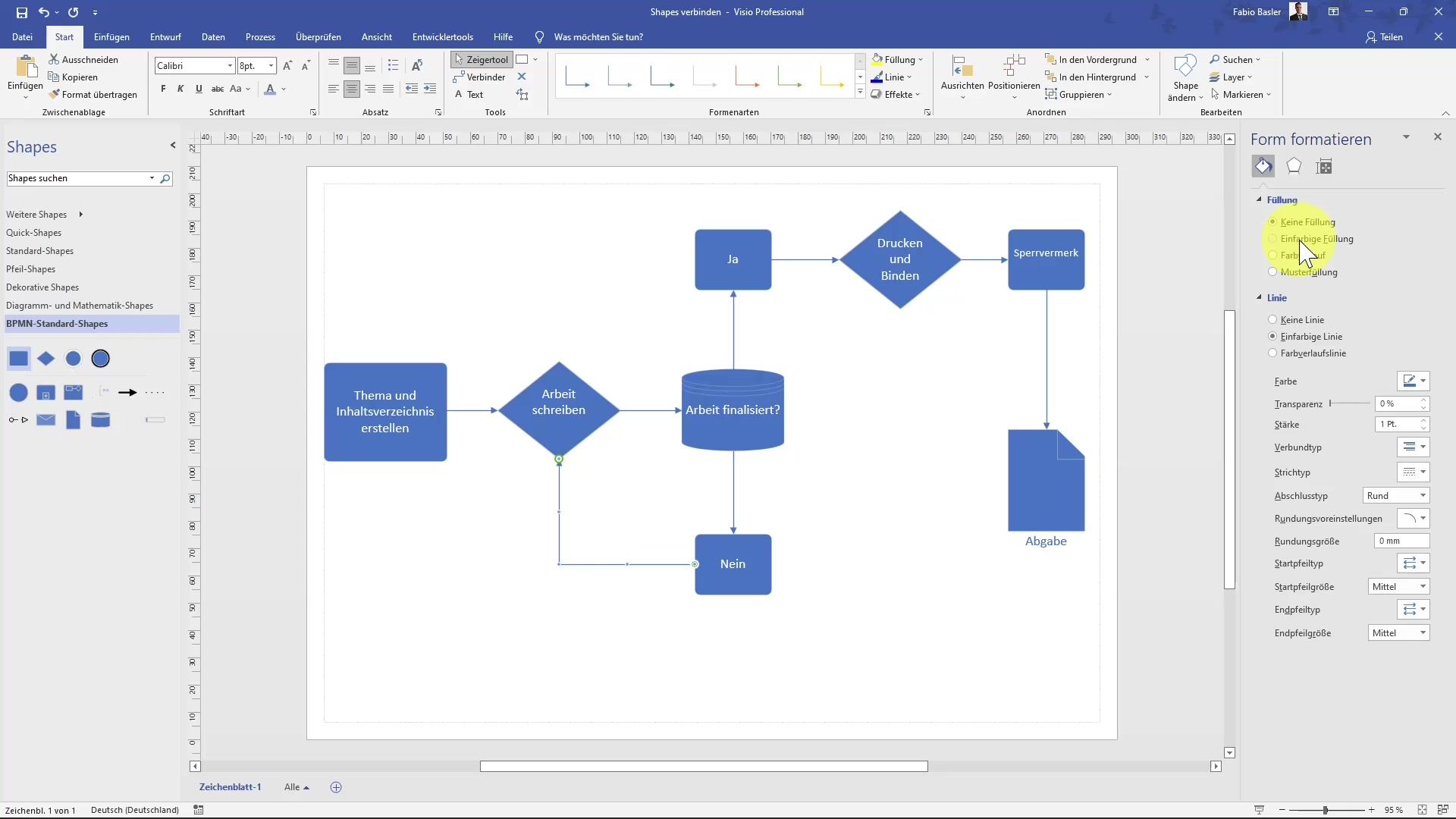This screenshot has width=1456, height=819.
Task: Select the Verbinder connector tool
Action: (479, 77)
